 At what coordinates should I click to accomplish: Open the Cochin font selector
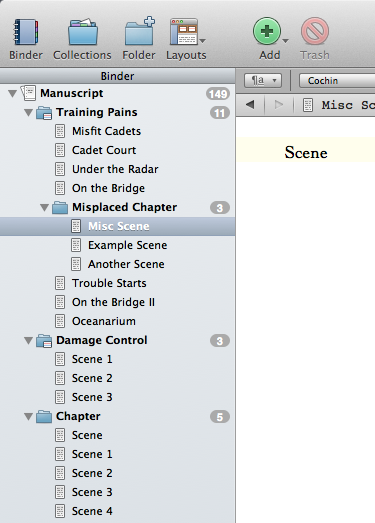point(337,81)
